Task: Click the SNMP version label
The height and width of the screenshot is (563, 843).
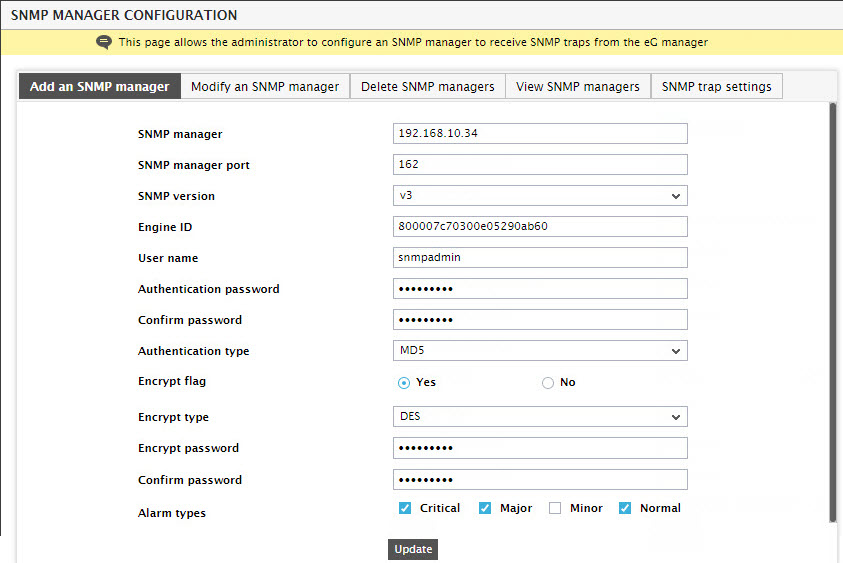Action: click(x=176, y=196)
